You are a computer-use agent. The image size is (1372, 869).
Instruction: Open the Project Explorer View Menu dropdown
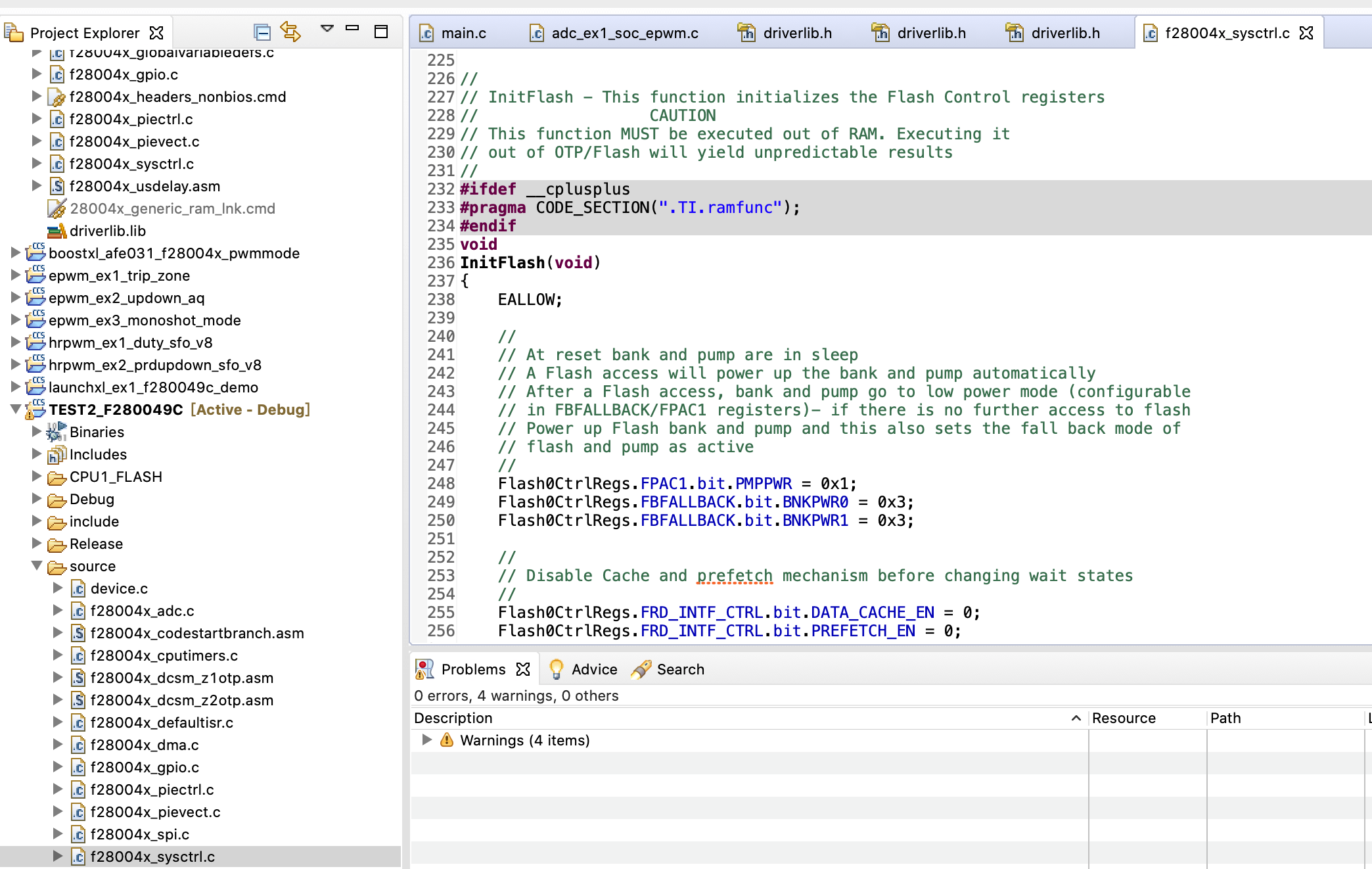[327, 28]
